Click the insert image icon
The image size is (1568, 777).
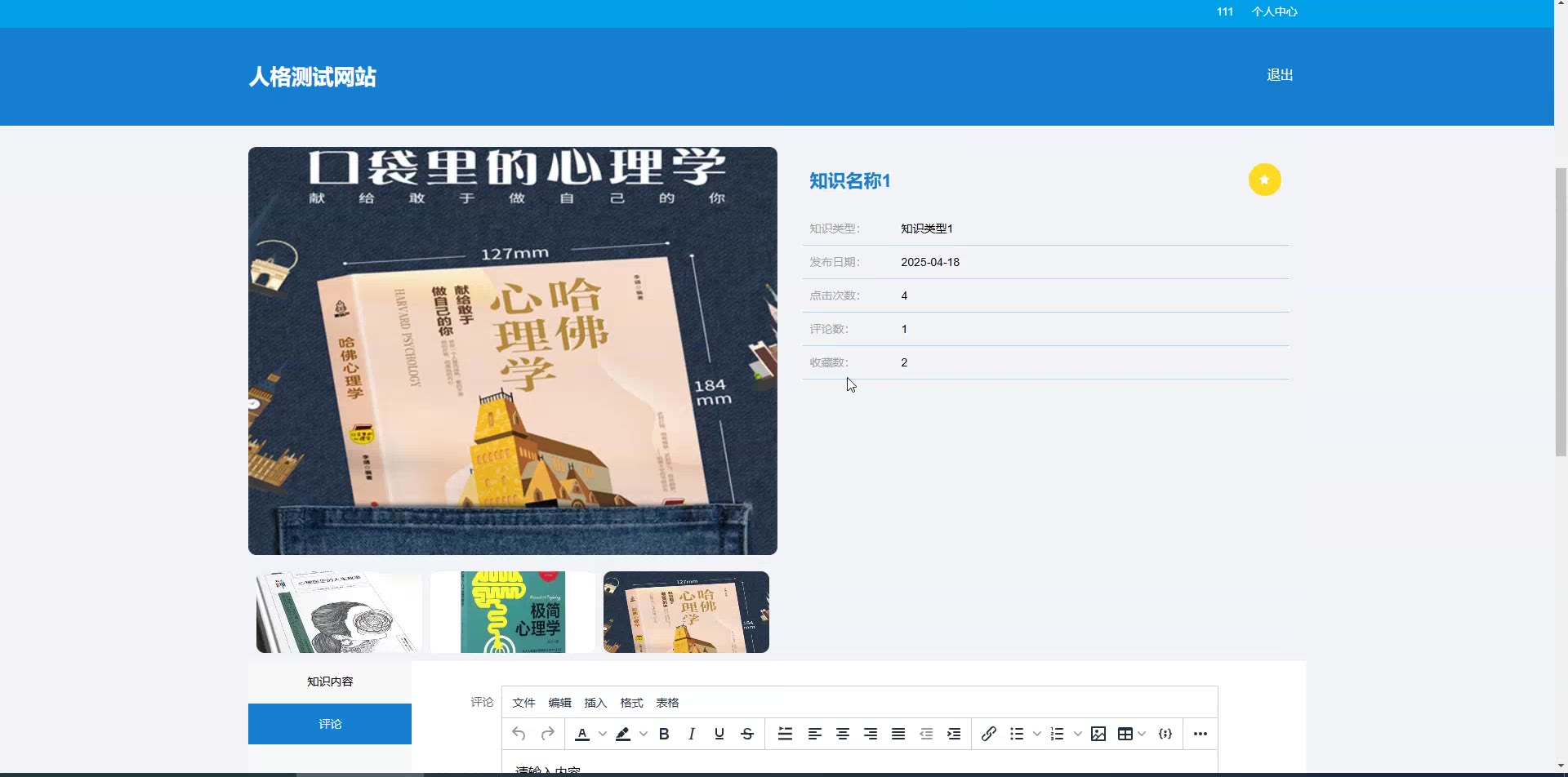[x=1098, y=734]
